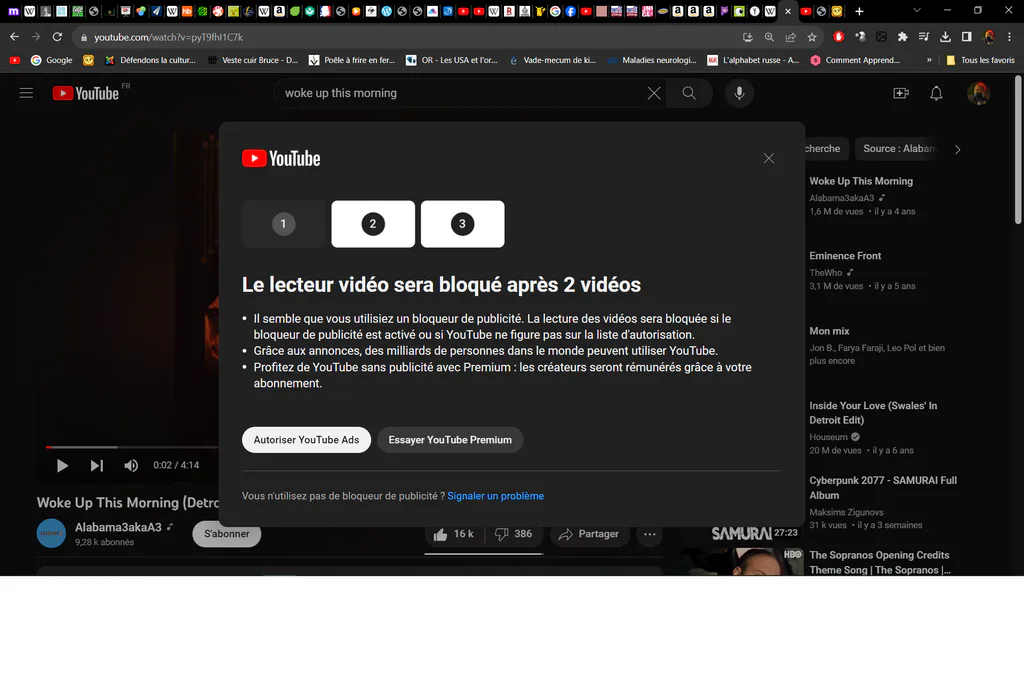Go back in browser history

pyautogui.click(x=14, y=37)
